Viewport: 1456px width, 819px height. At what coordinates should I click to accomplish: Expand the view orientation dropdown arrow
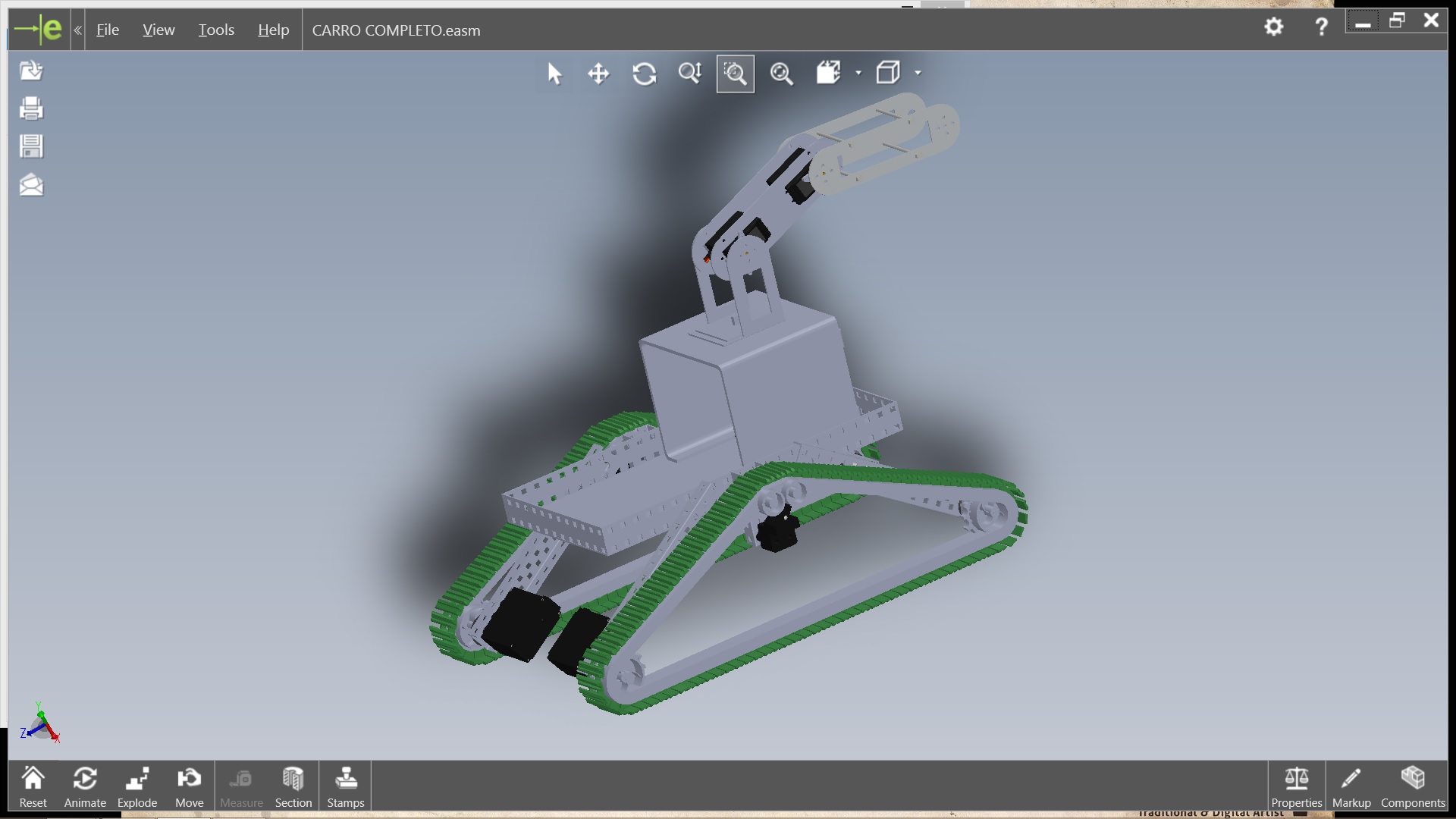click(858, 73)
